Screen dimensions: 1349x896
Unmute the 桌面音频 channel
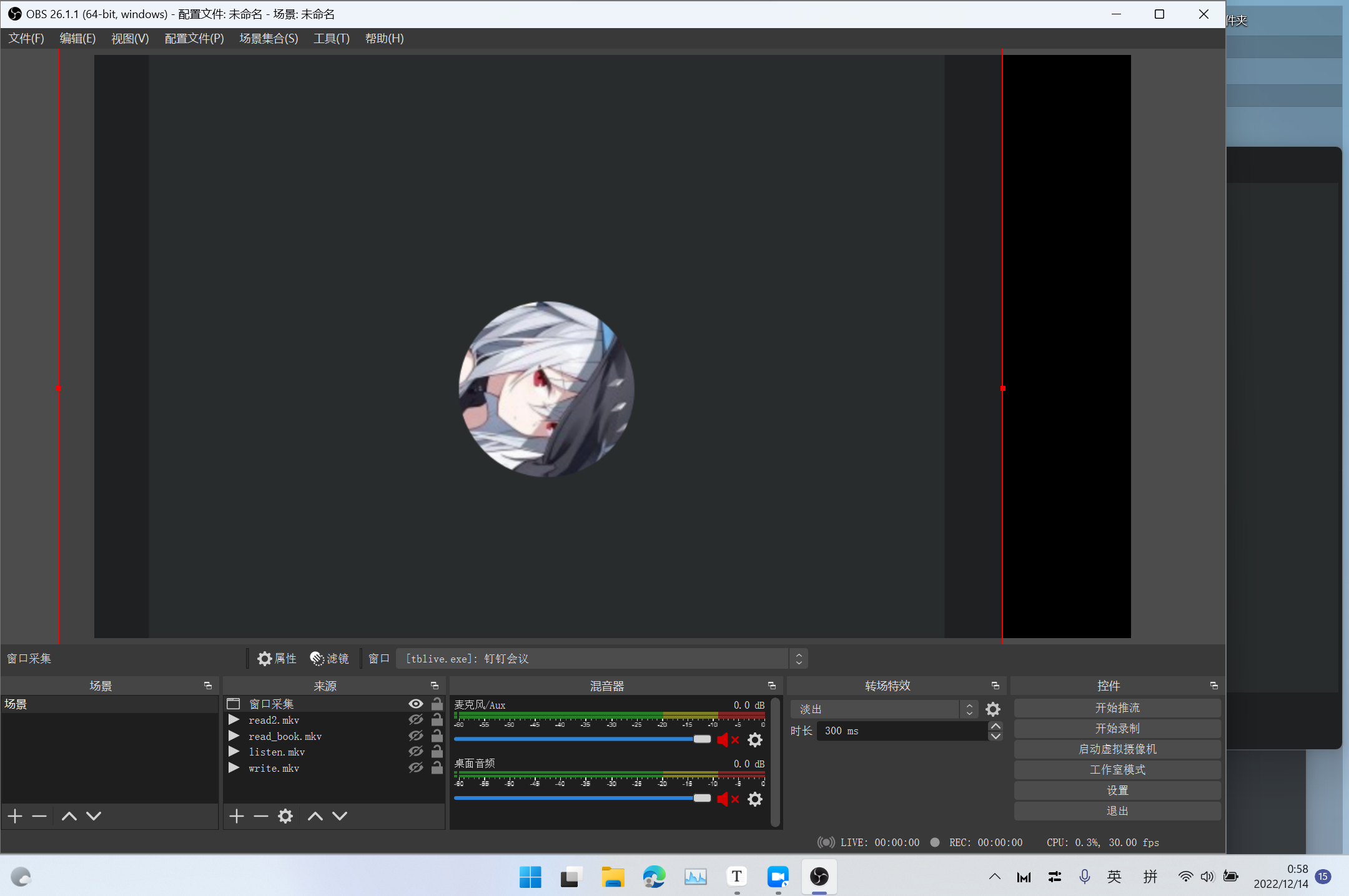728,799
